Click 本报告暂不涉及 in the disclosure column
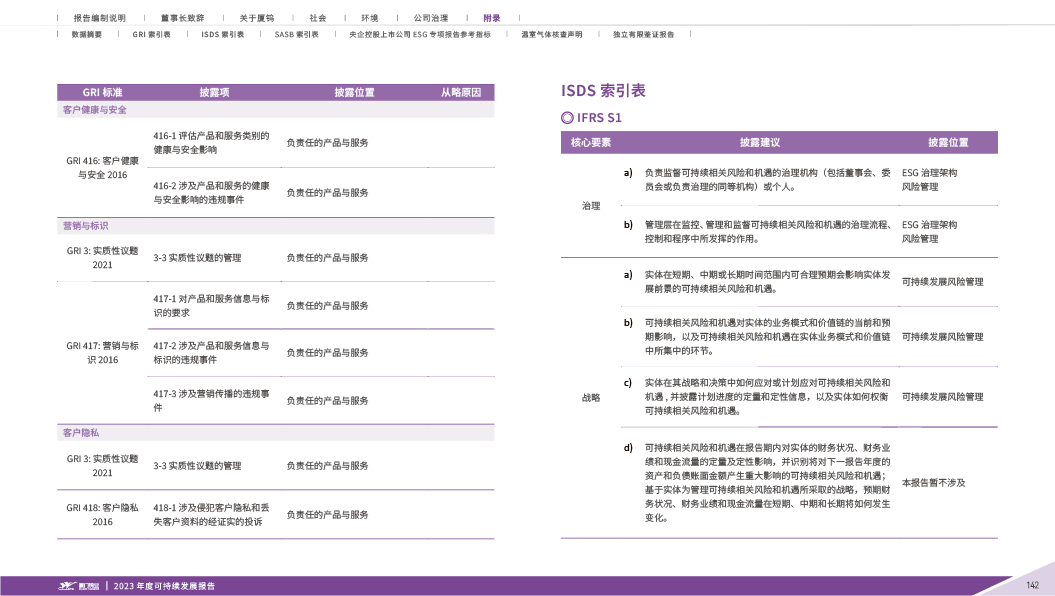Image resolution: width=1055 pixels, height=596 pixels. tap(933, 483)
